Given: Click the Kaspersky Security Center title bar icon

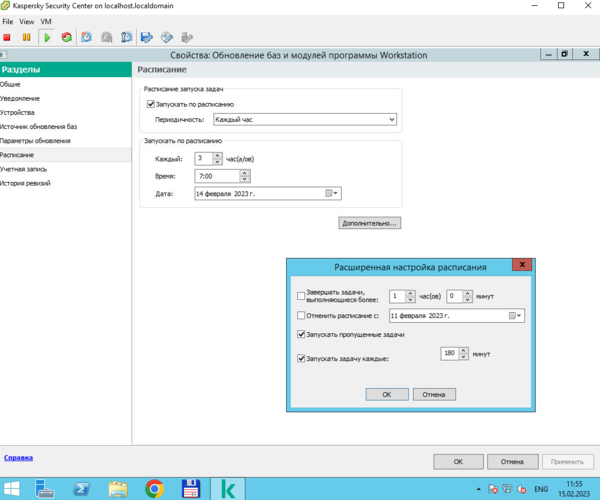Looking at the screenshot, I should click(5, 6).
